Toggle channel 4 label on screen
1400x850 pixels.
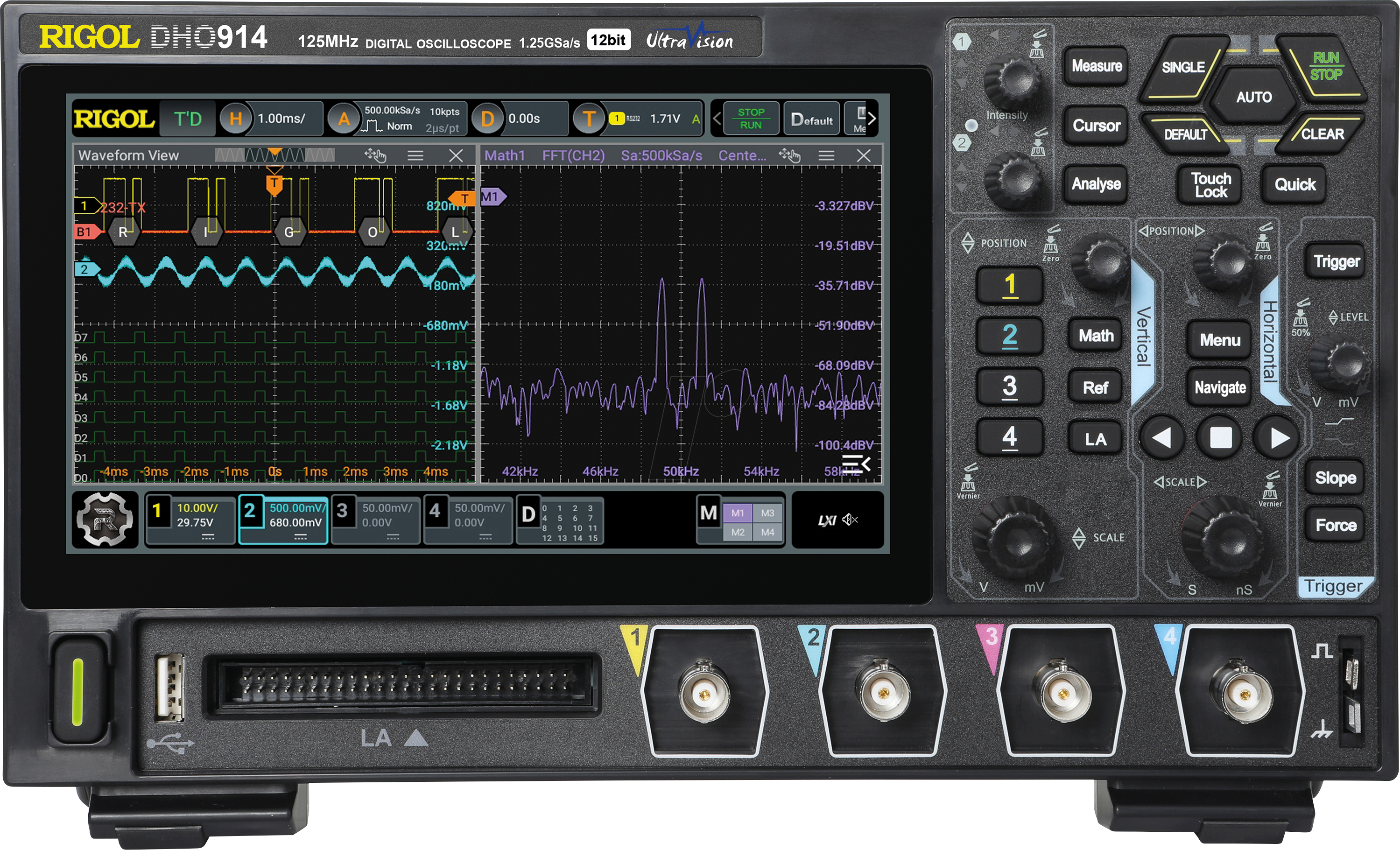pyautogui.click(x=468, y=520)
